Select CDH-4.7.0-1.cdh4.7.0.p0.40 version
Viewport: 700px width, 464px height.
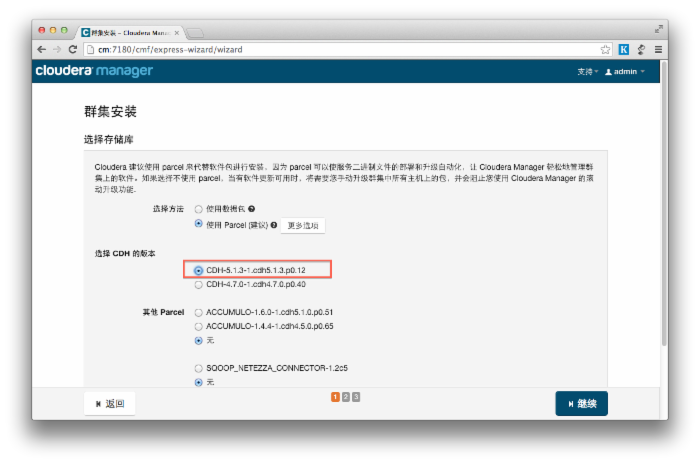coord(198,285)
